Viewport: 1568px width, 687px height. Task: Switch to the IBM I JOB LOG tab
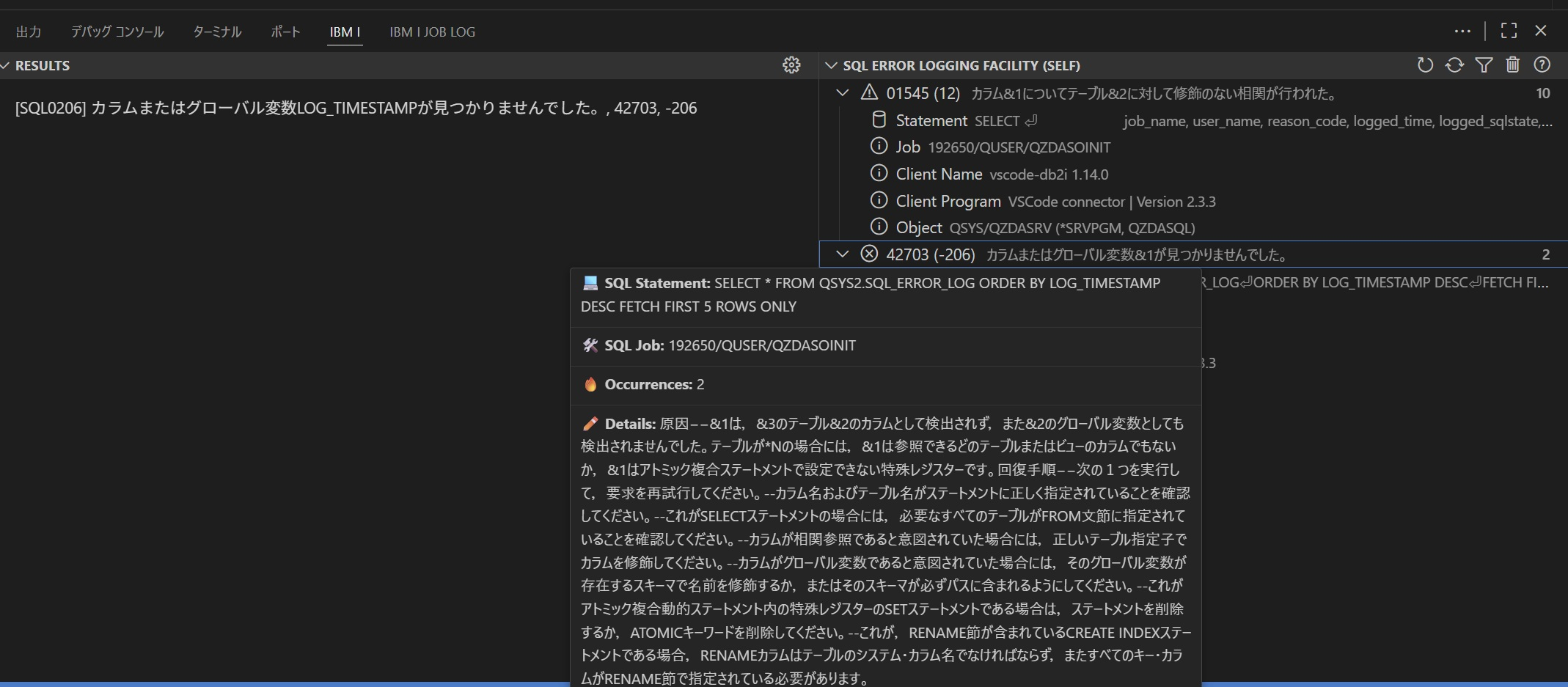click(432, 32)
